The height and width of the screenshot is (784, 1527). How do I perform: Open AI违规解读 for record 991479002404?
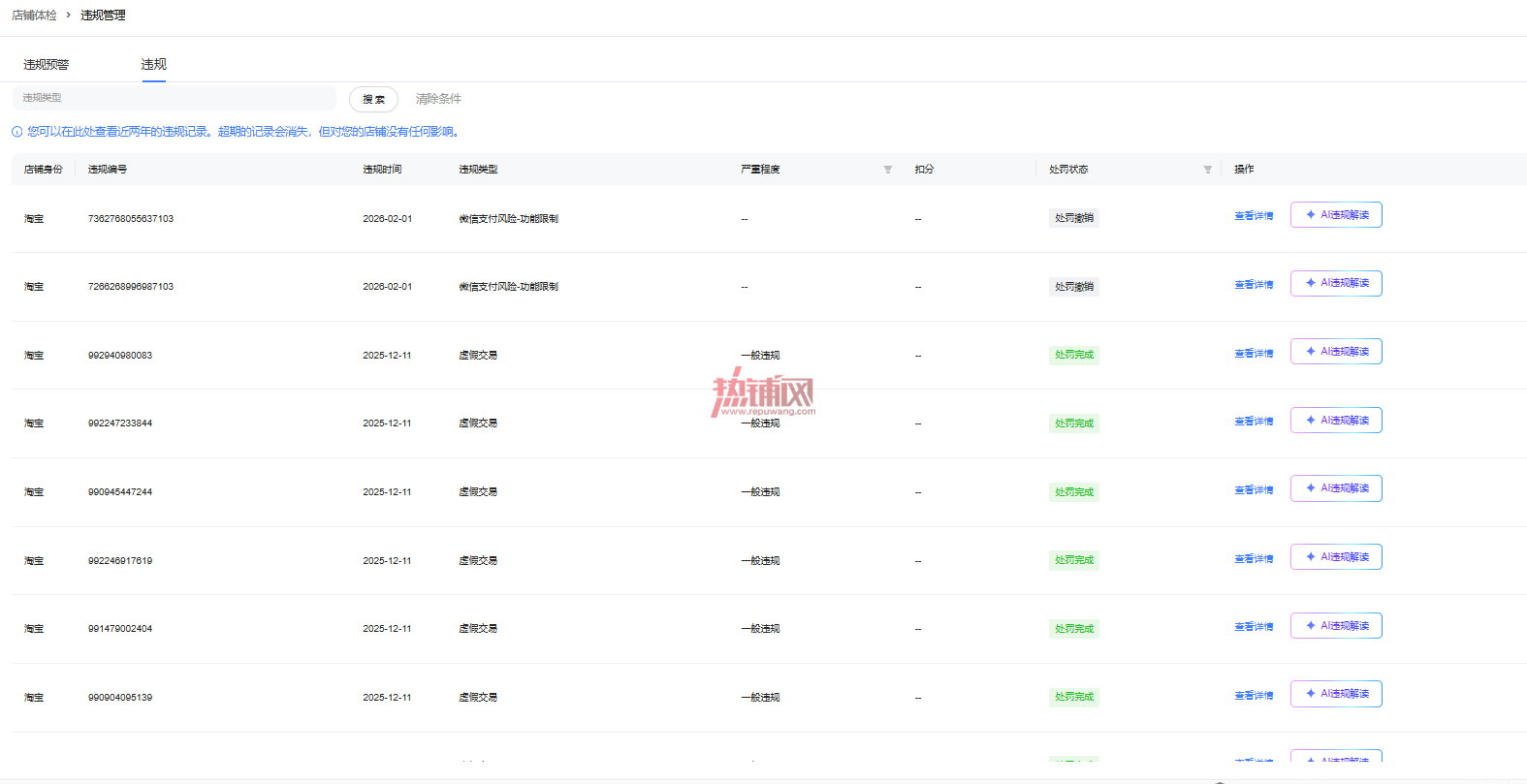point(1336,626)
